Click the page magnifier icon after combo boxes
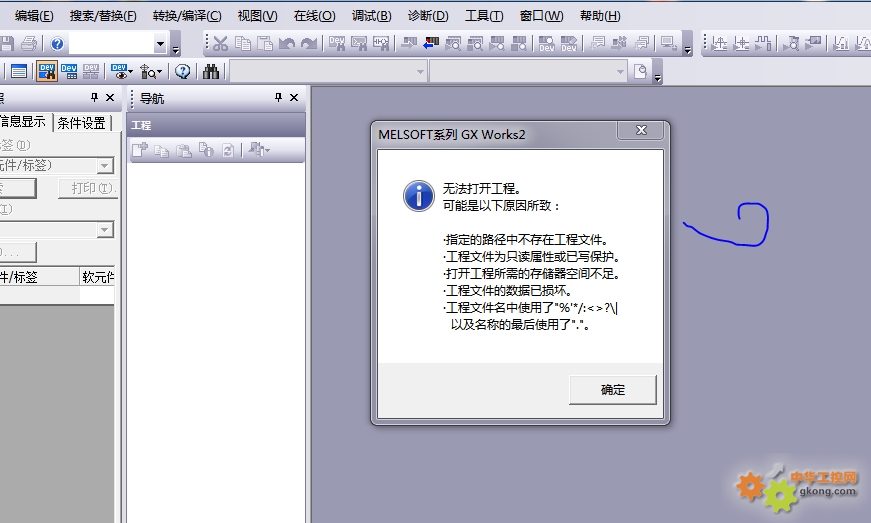This screenshot has width=871, height=523. point(640,71)
